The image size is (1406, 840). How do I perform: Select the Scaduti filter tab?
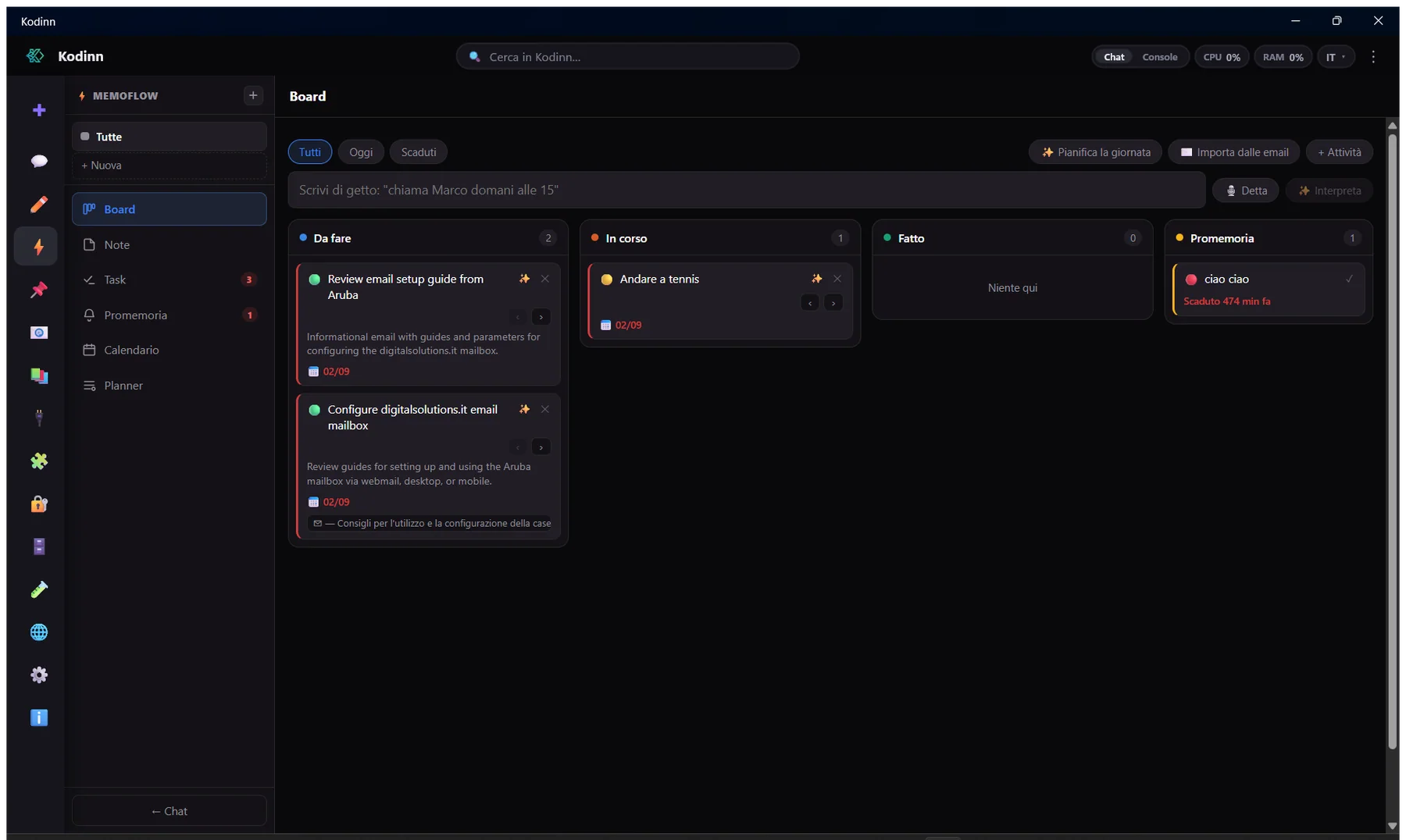click(419, 152)
